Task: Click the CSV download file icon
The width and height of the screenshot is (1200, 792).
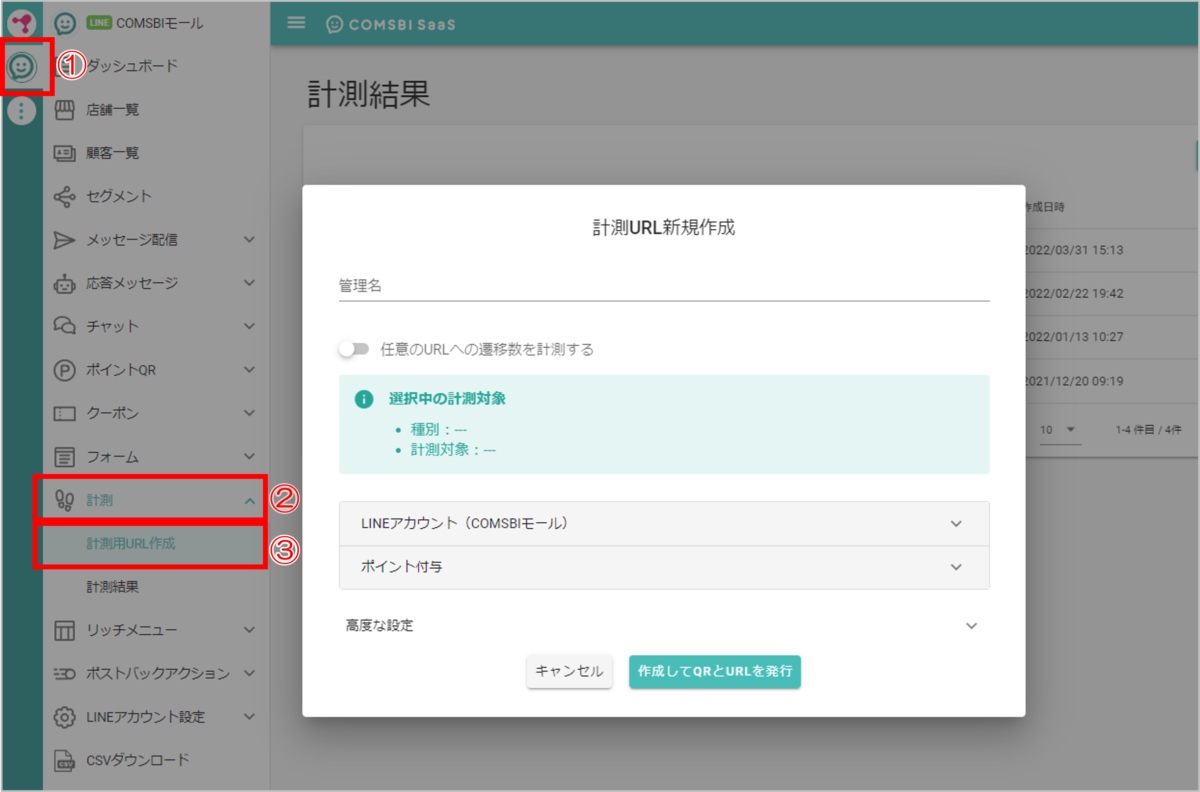Action: [x=65, y=760]
